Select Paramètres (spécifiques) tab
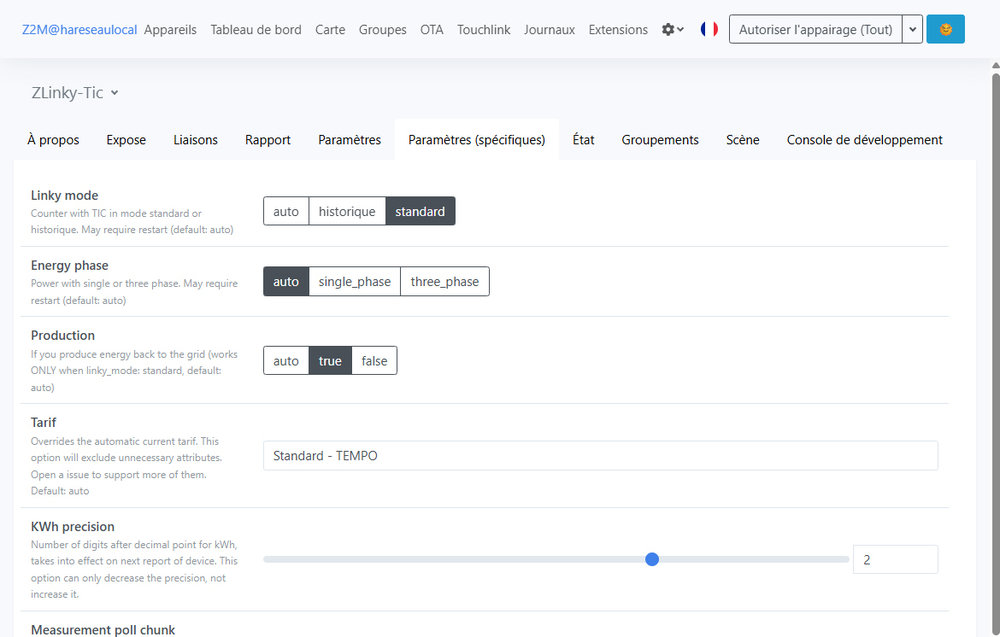 476,140
